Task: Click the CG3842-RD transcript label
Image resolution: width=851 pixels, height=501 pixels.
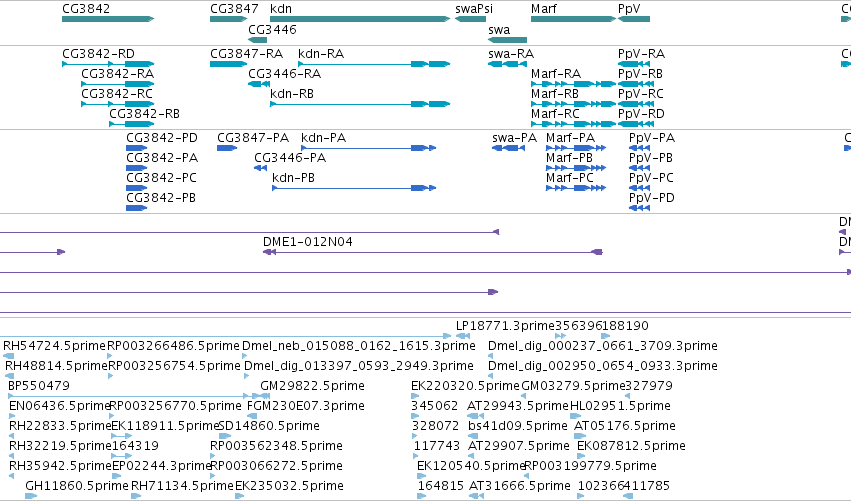Action: (98, 54)
